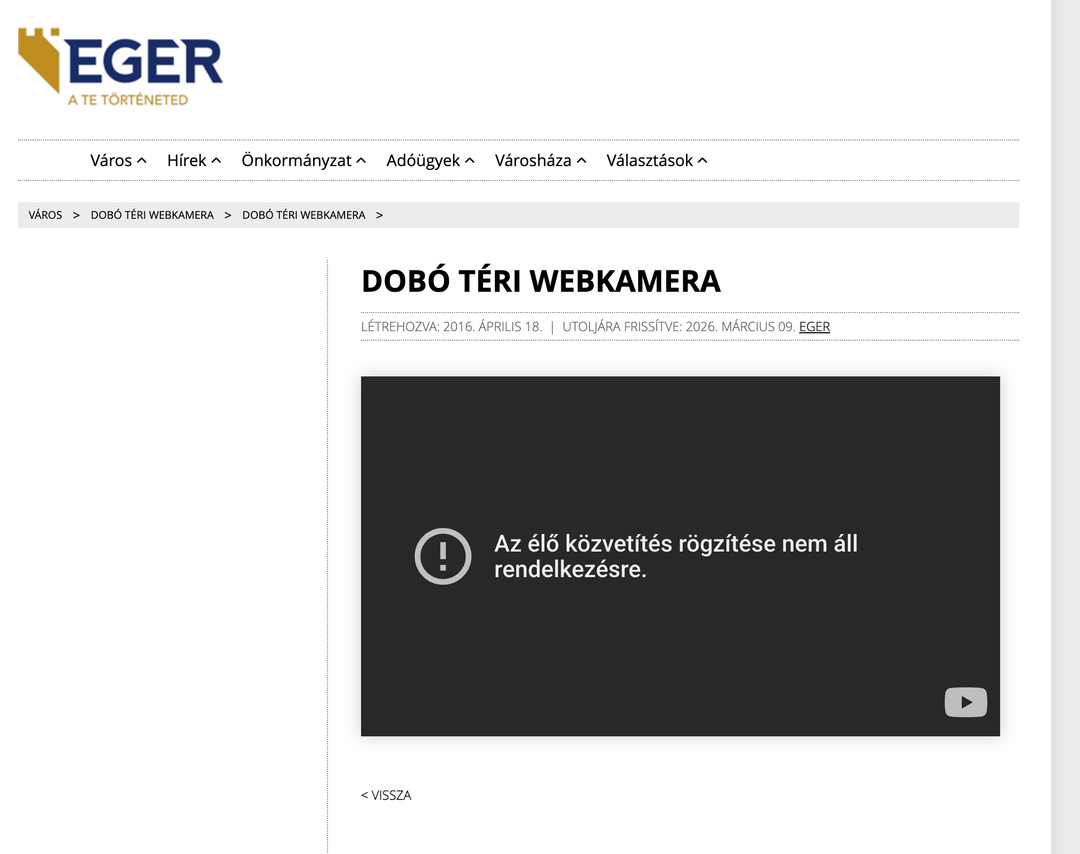The width and height of the screenshot is (1080, 854).
Task: Expand the chevron beside Választások
Action: [x=703, y=161]
